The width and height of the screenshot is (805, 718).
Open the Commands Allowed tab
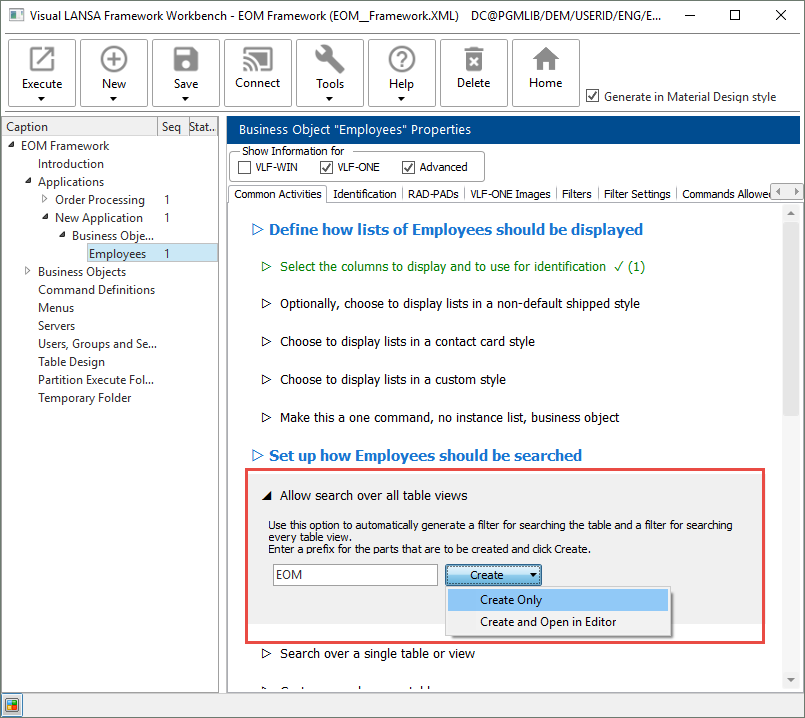(725, 194)
